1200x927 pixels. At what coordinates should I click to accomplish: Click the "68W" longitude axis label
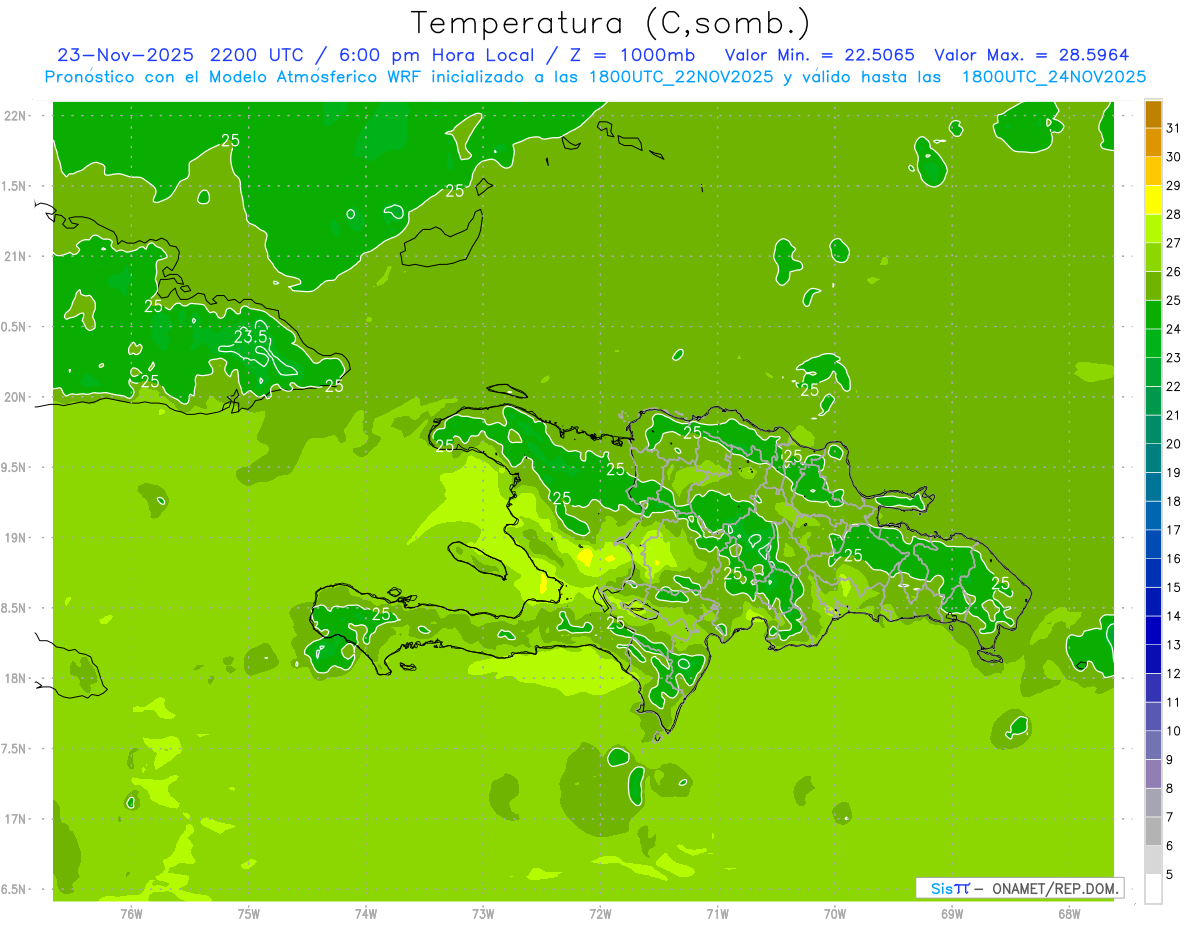(1069, 913)
